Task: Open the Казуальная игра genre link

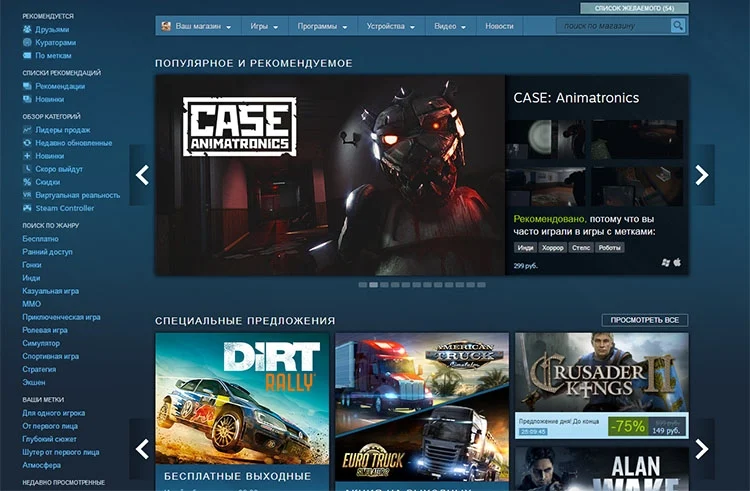Action: [x=51, y=291]
